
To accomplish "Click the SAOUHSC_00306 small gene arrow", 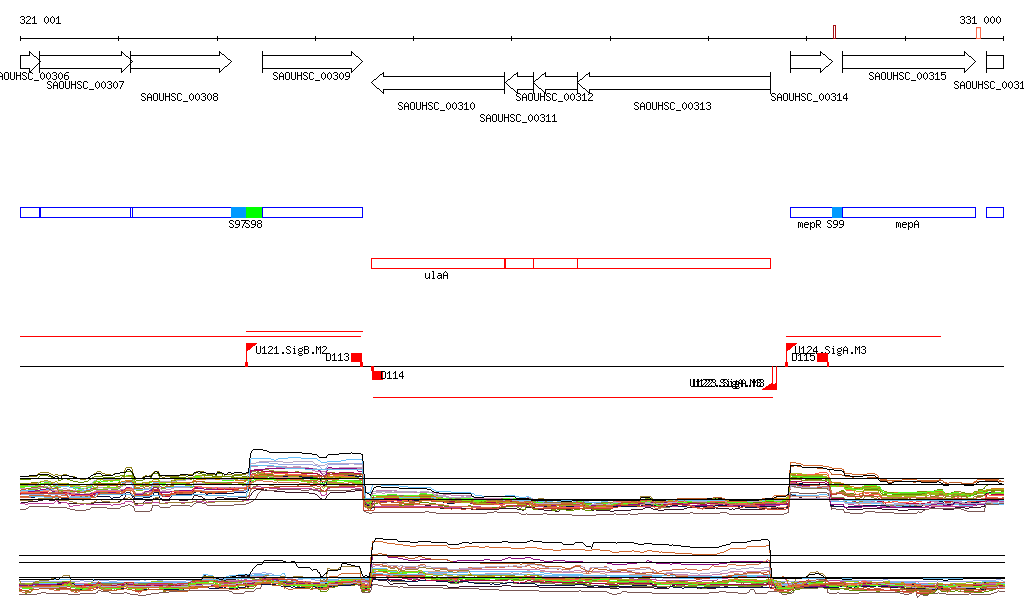I will 29,62.
